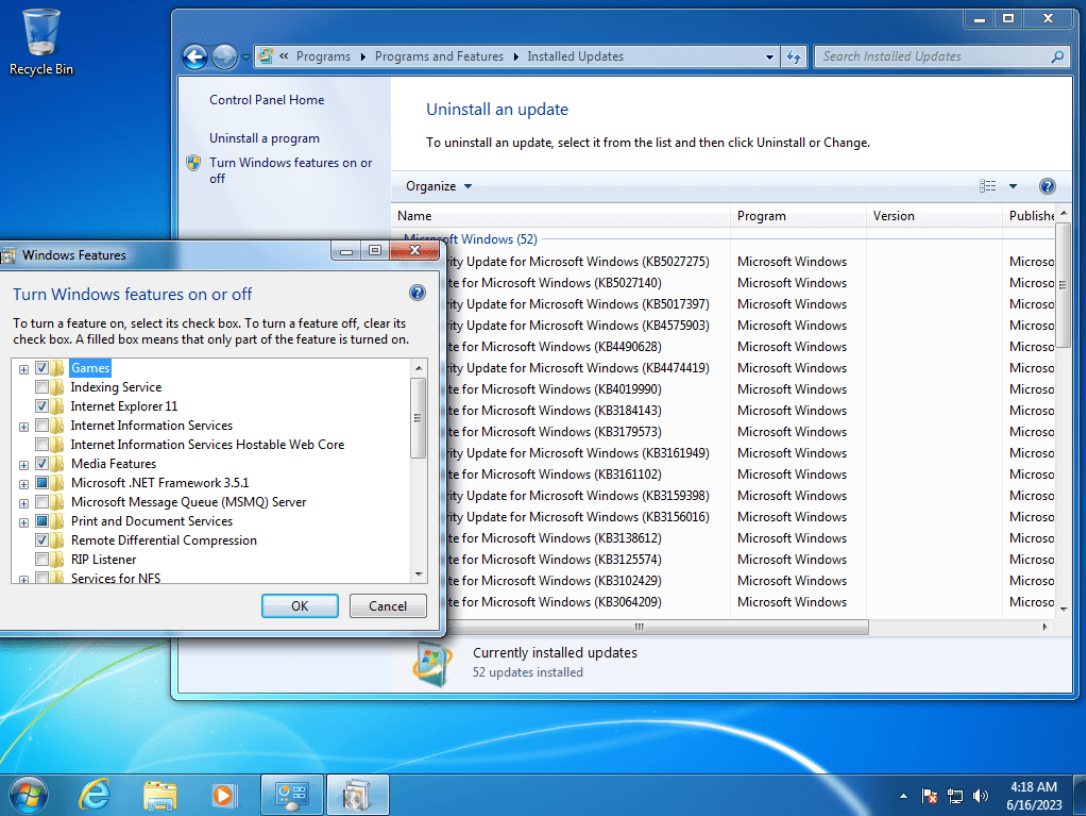Open help in Windows Features dialog
This screenshot has width=1086, height=816.
[x=417, y=293]
